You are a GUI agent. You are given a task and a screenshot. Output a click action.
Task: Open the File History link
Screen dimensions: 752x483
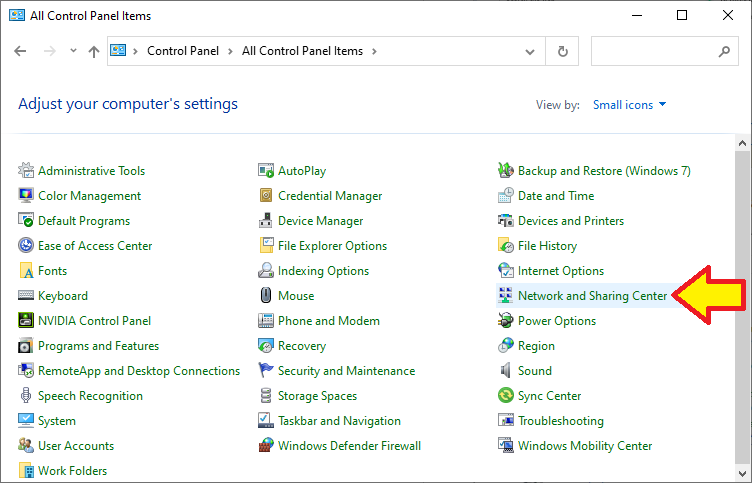tap(547, 246)
